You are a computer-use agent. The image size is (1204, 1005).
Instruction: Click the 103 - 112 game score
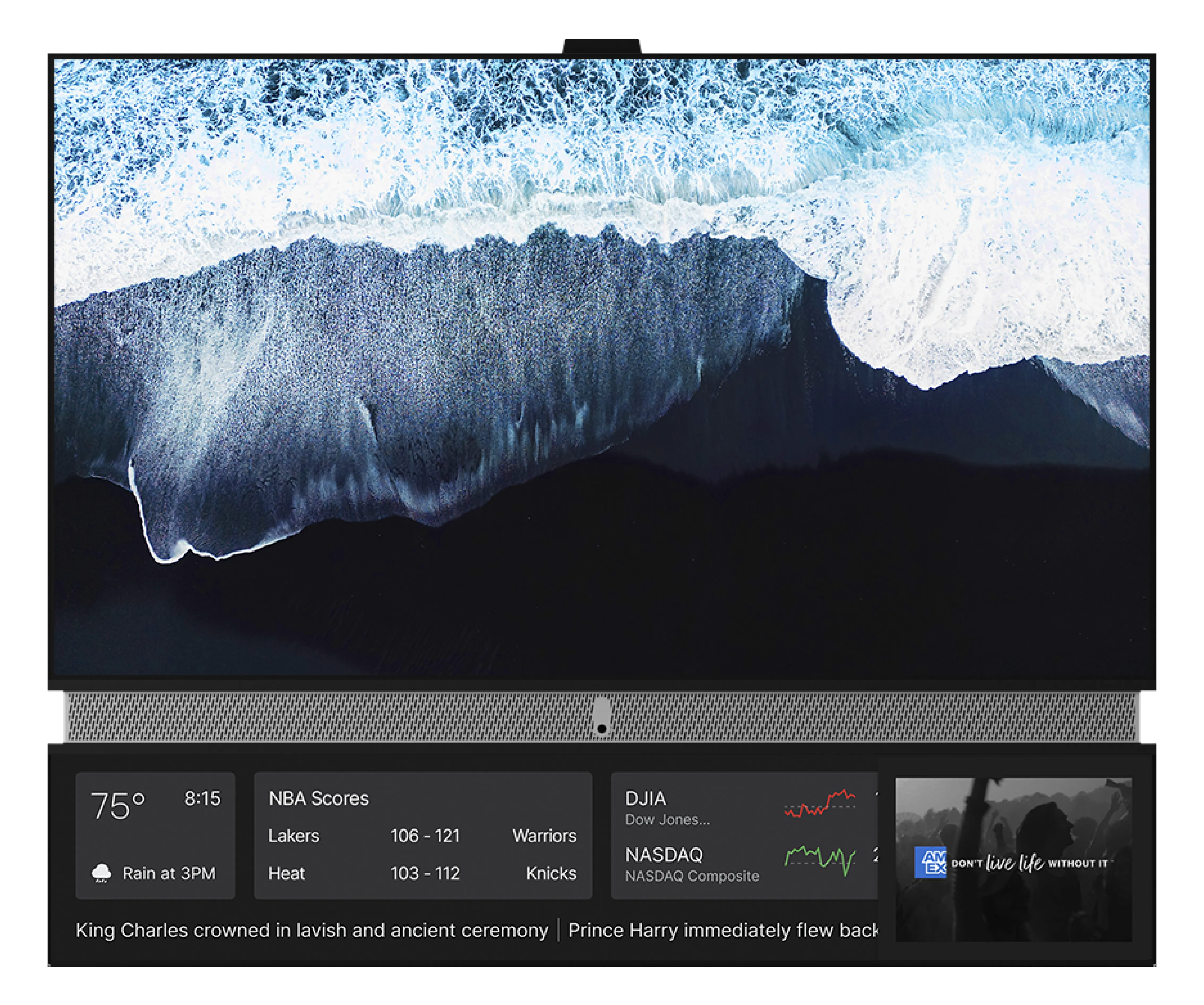pyautogui.click(x=425, y=873)
